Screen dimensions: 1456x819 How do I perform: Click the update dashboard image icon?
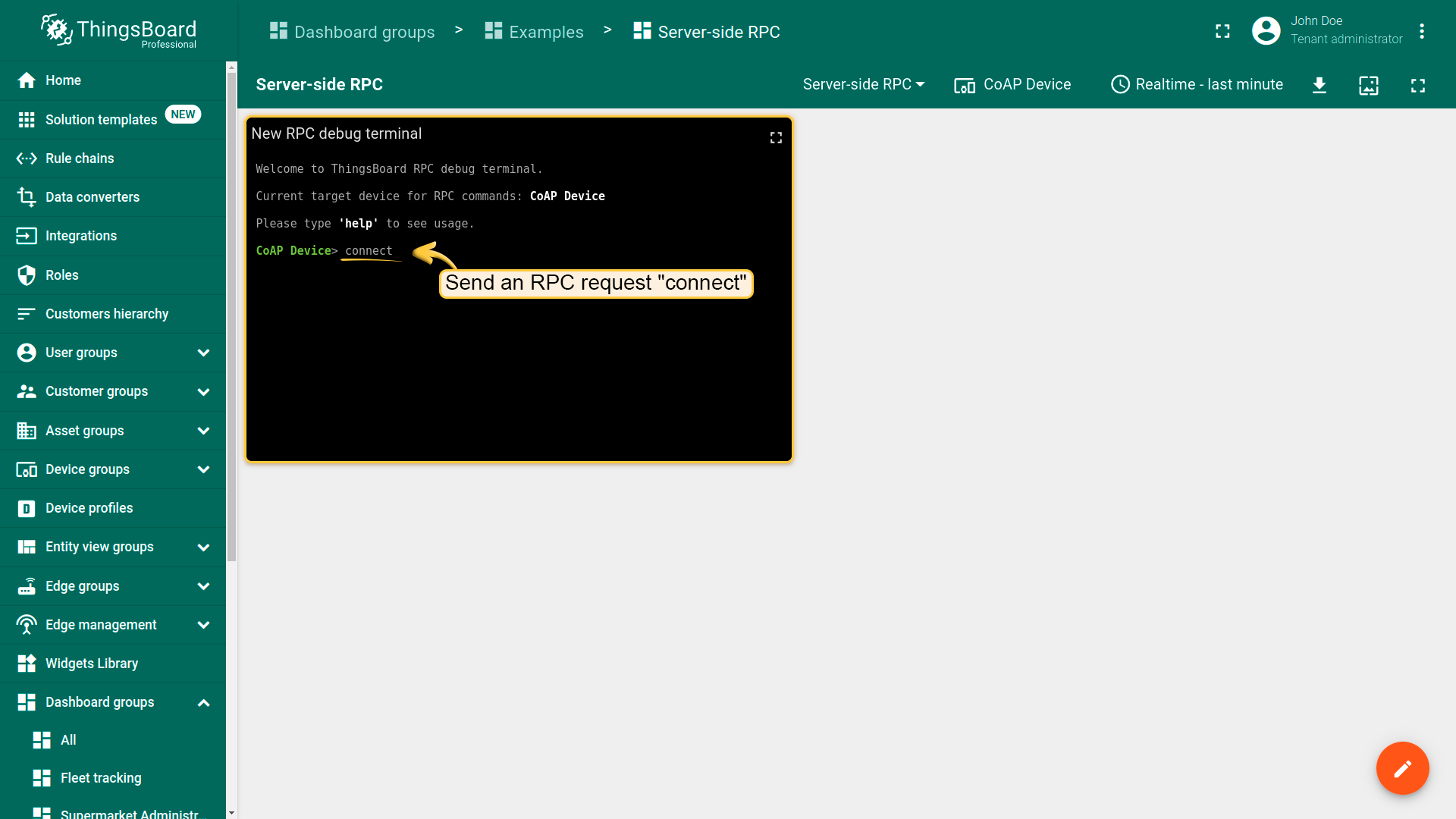coord(1369,85)
